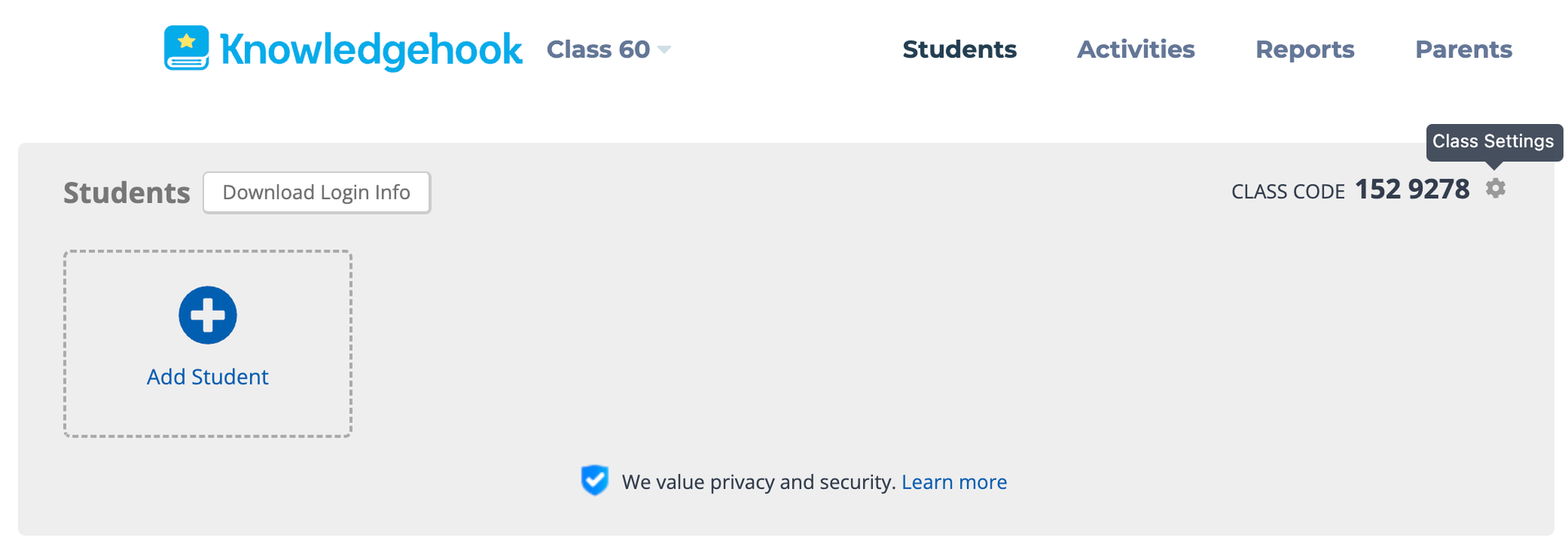
Task: Click the Add Student text link
Action: [207, 377]
